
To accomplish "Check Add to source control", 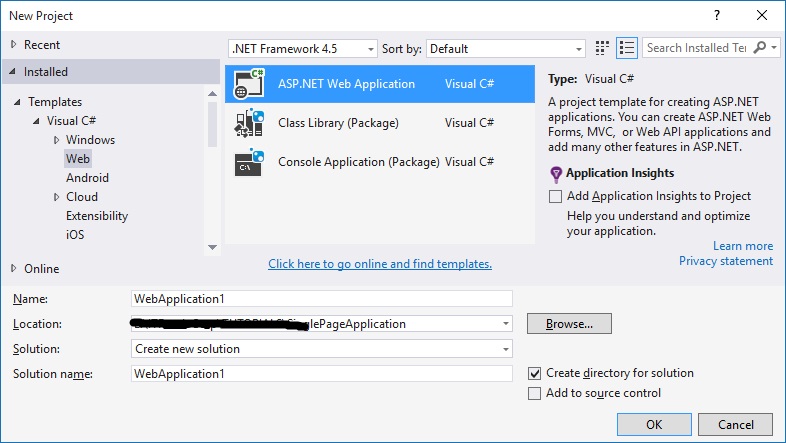I will (x=534, y=393).
